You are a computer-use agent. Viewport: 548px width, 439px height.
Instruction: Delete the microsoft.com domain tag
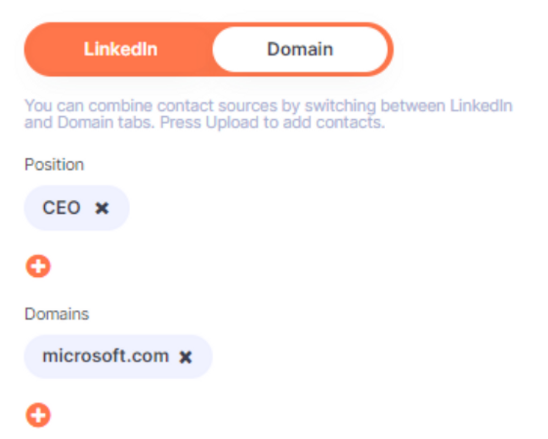185,357
